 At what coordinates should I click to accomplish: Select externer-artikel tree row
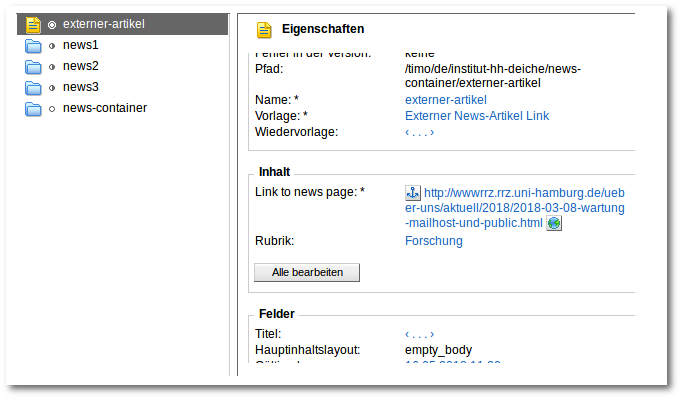tap(122, 24)
